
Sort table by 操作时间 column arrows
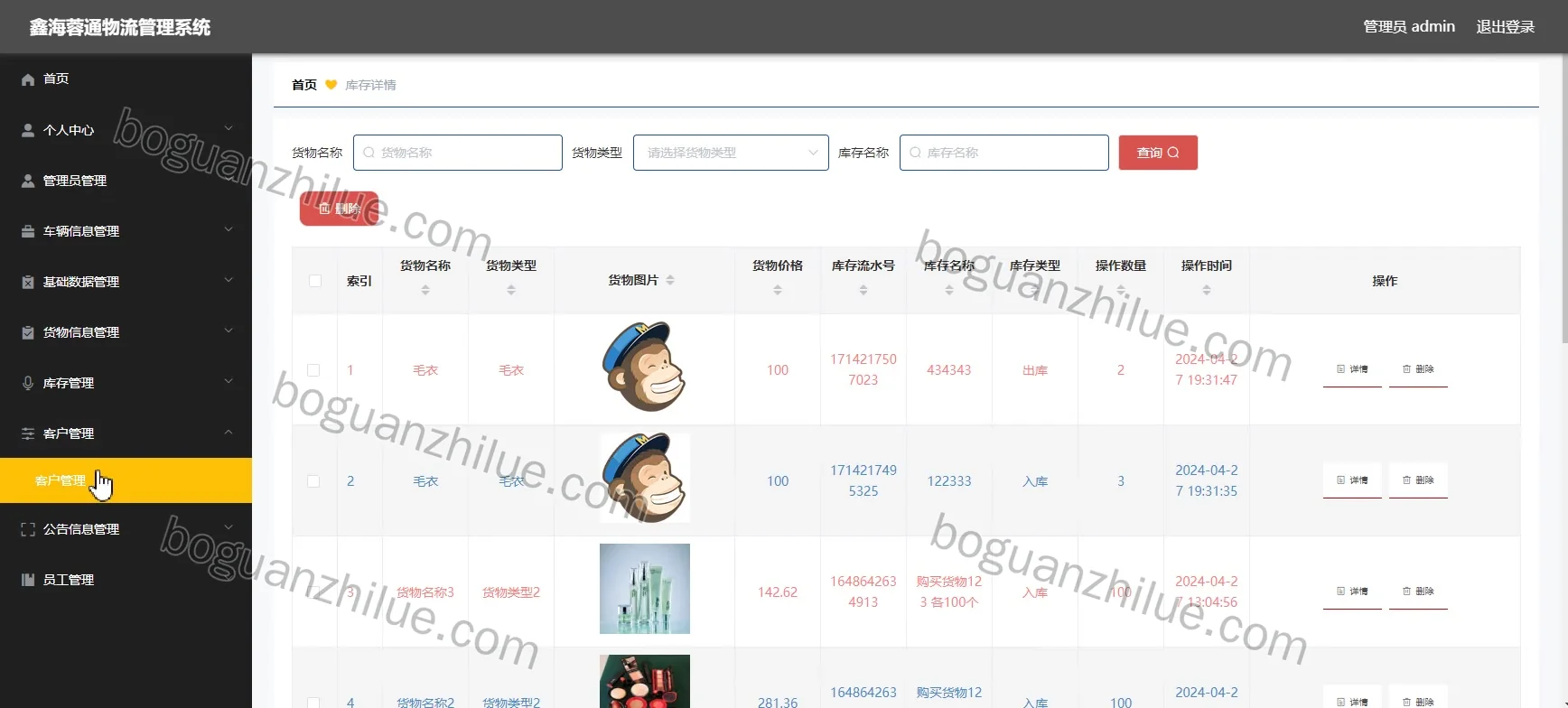click(1207, 290)
